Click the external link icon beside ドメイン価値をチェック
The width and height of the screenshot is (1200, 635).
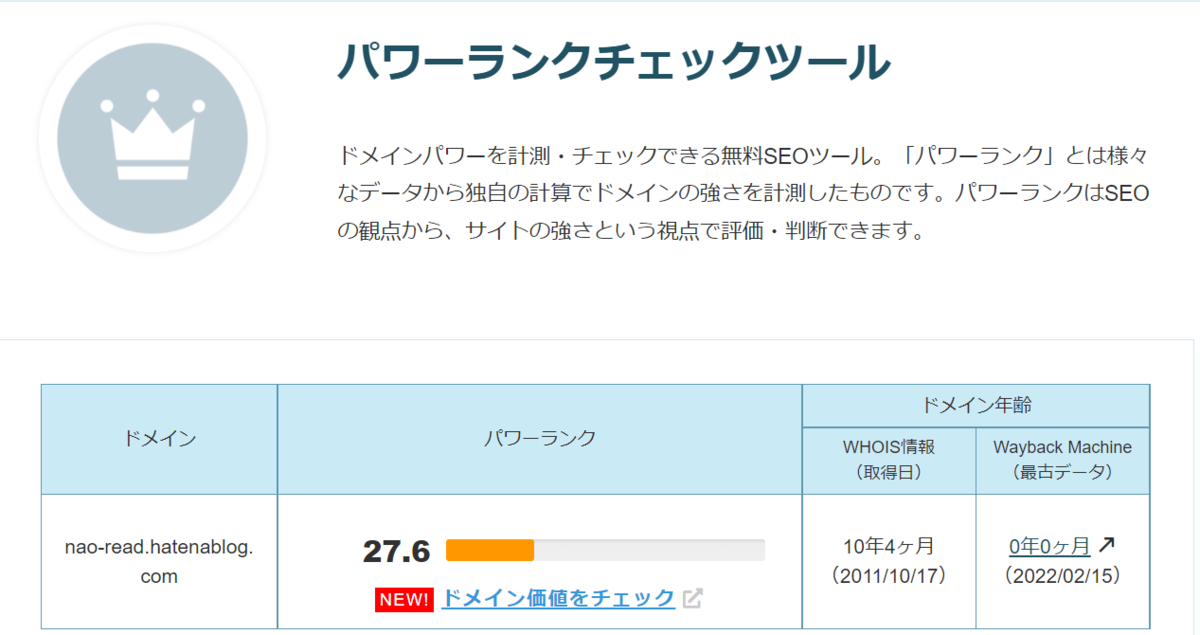pyautogui.click(x=693, y=598)
